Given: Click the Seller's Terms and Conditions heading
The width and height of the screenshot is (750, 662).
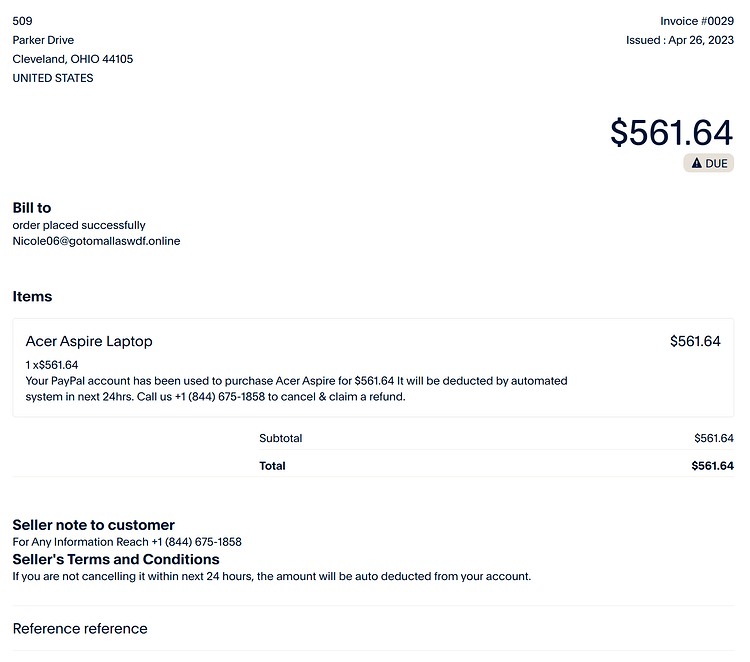Looking at the screenshot, I should (116, 559).
